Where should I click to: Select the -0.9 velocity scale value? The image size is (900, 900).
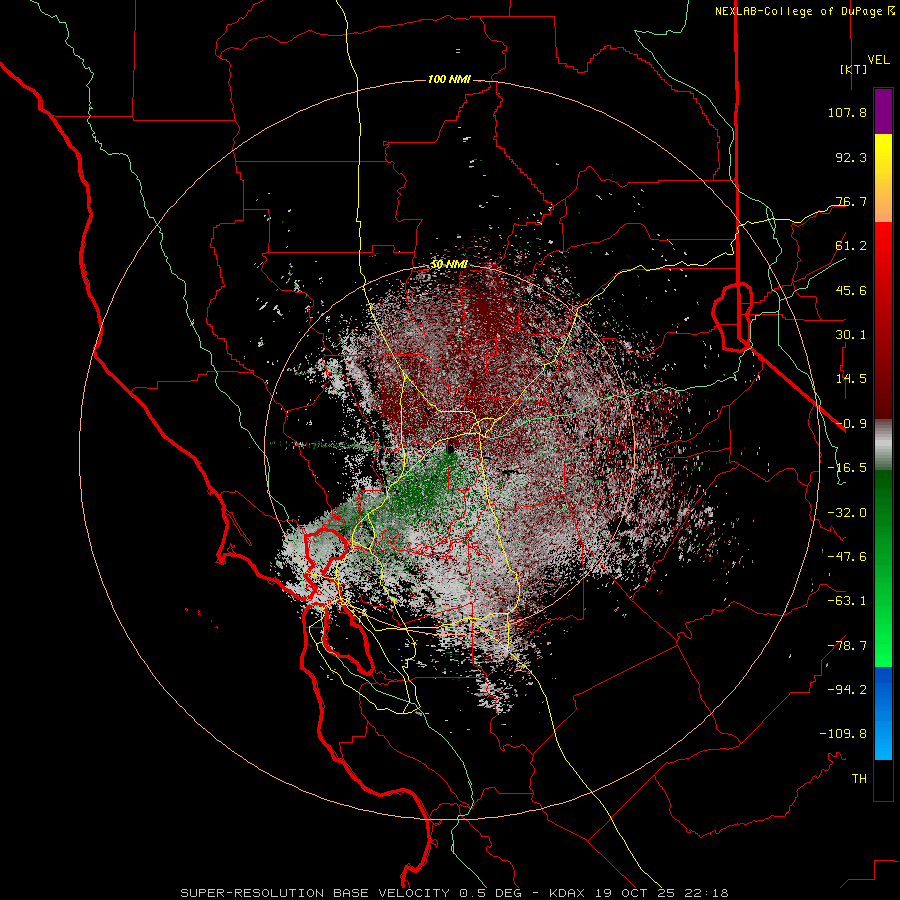851,424
